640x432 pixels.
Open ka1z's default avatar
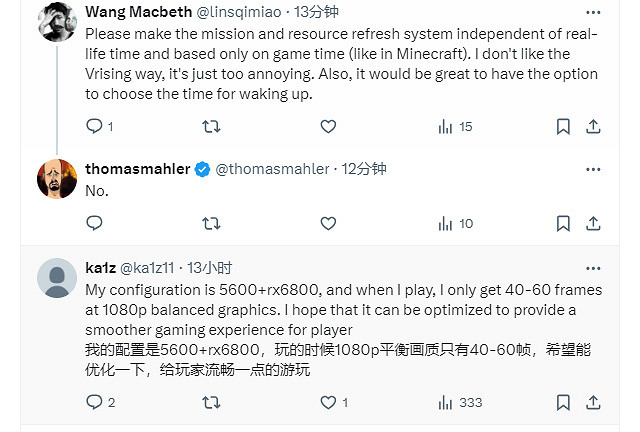click(57, 278)
